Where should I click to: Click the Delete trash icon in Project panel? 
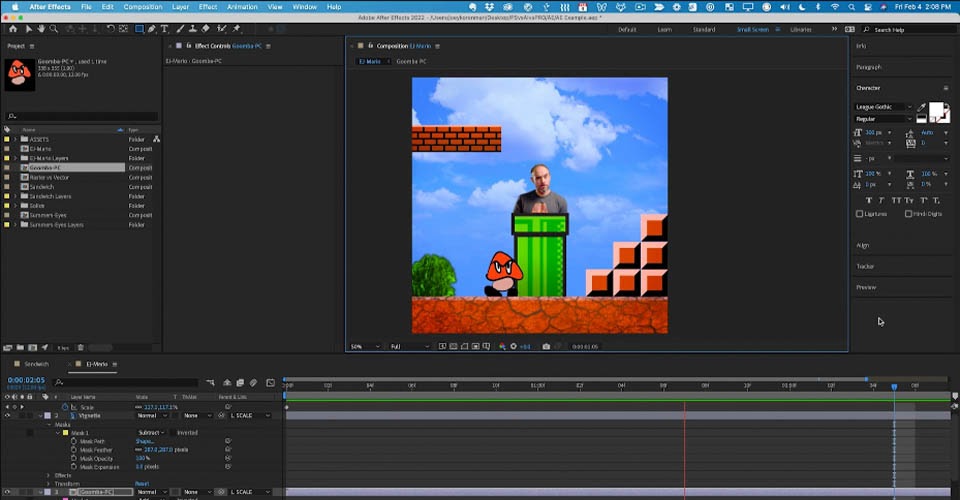click(x=80, y=348)
